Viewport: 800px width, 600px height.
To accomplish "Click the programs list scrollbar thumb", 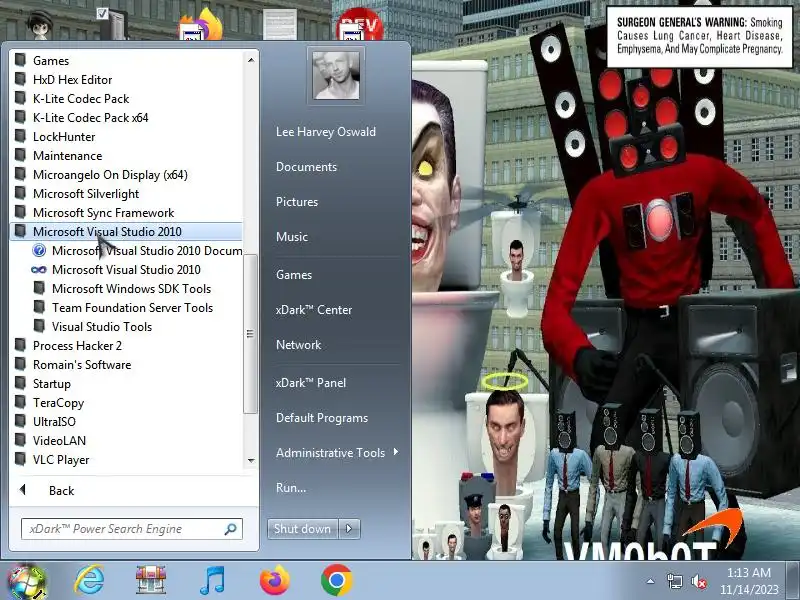I will [250, 334].
